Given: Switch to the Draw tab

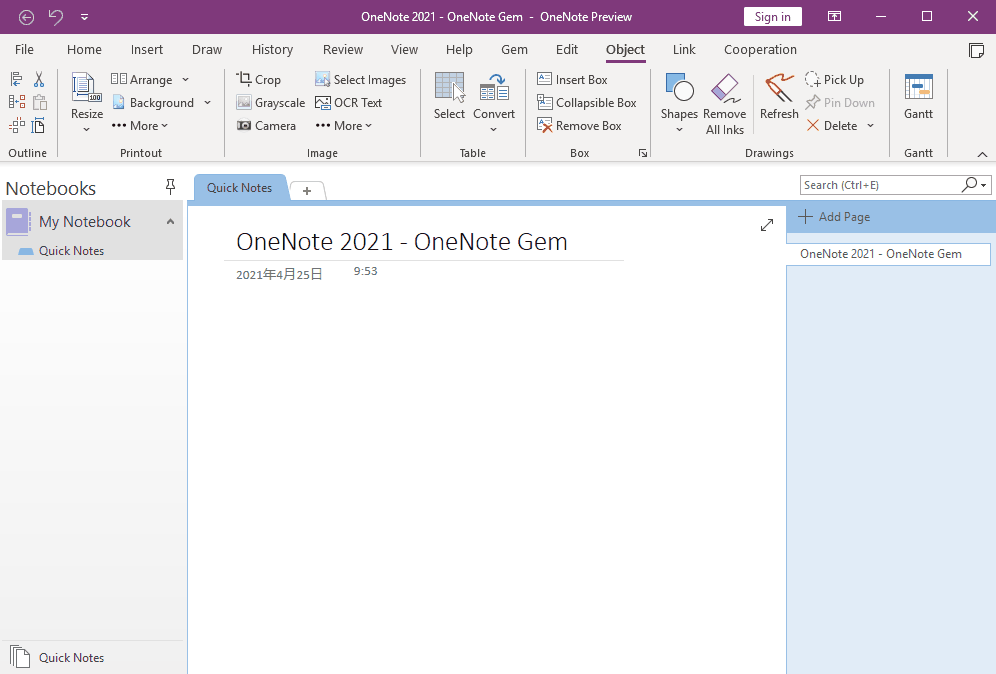Looking at the screenshot, I should point(207,50).
